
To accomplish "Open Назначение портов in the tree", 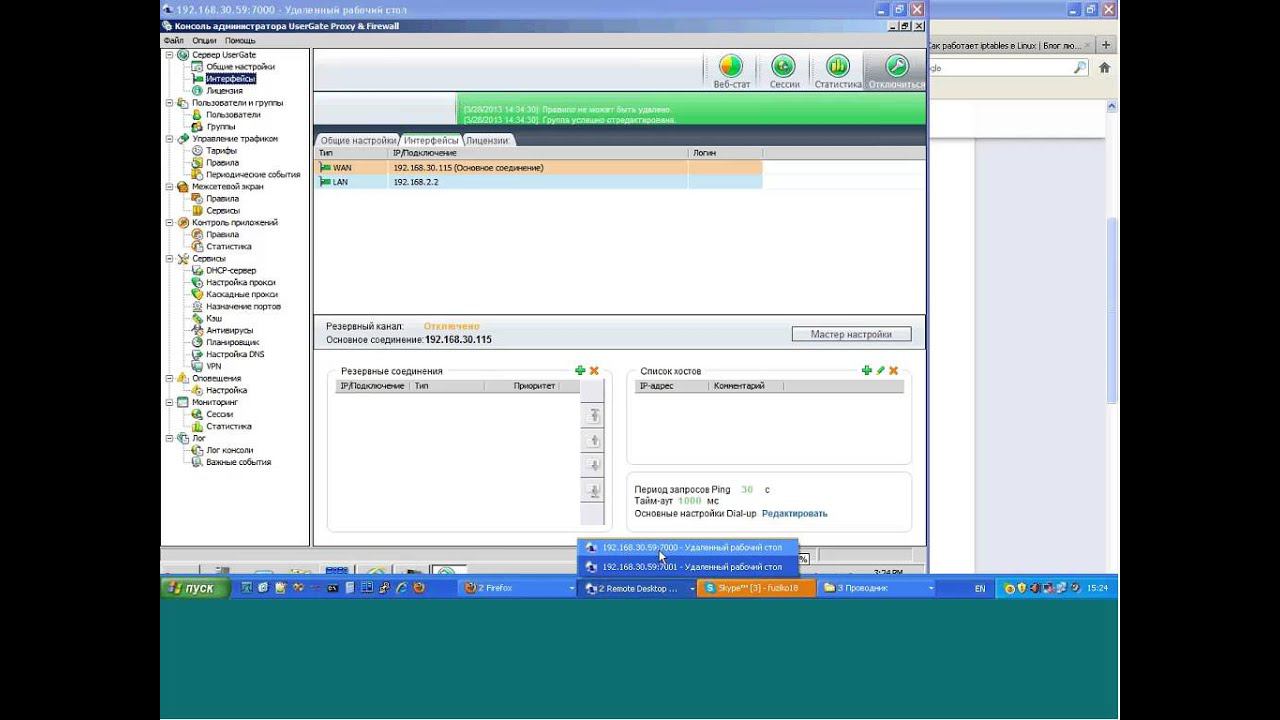I will pyautogui.click(x=243, y=306).
